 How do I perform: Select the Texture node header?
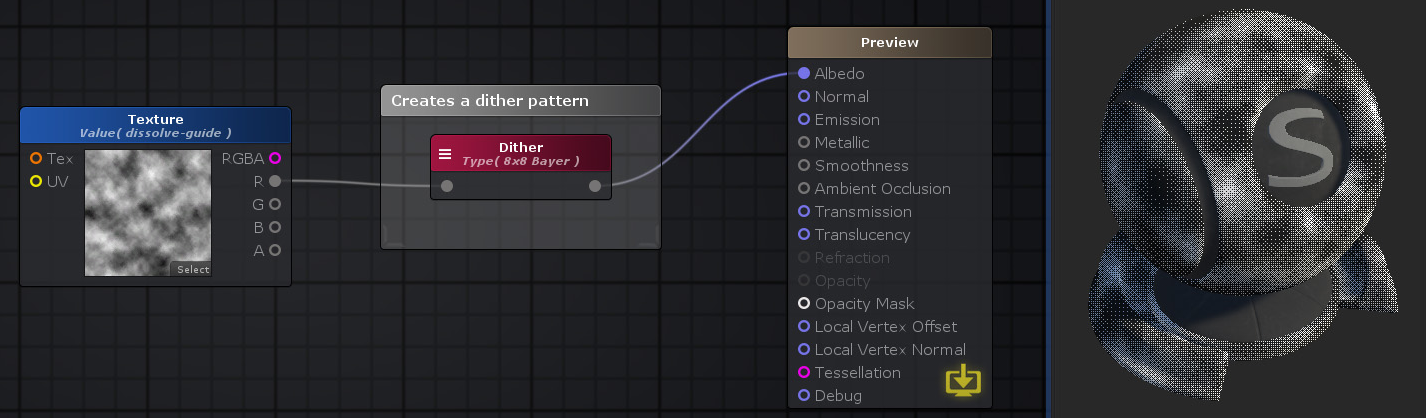[155, 125]
